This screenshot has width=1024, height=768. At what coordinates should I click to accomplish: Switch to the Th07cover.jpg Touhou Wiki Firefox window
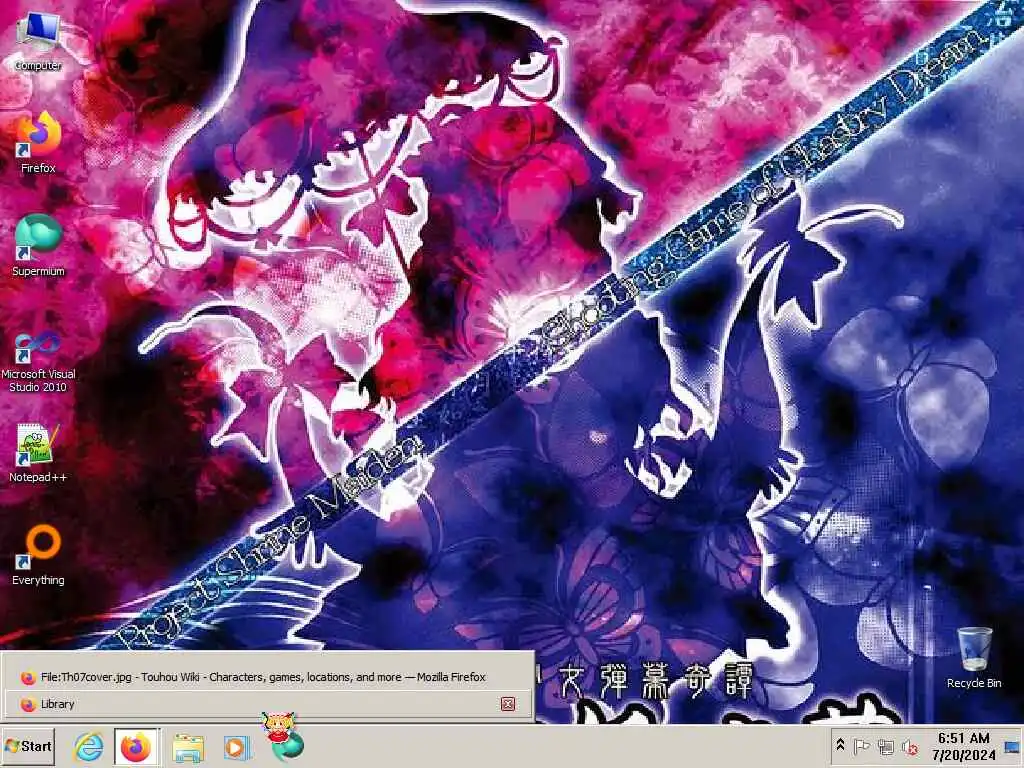(x=266, y=677)
